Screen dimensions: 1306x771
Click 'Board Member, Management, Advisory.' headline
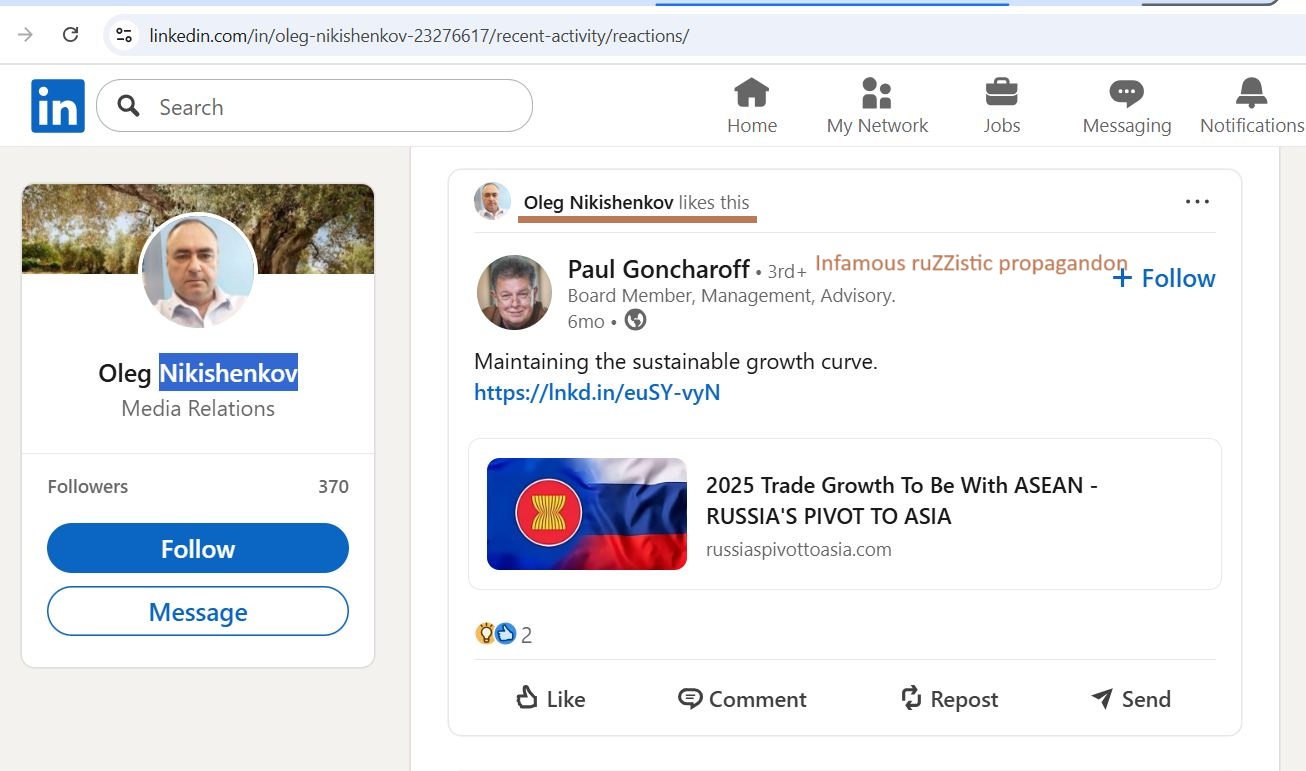(x=731, y=296)
